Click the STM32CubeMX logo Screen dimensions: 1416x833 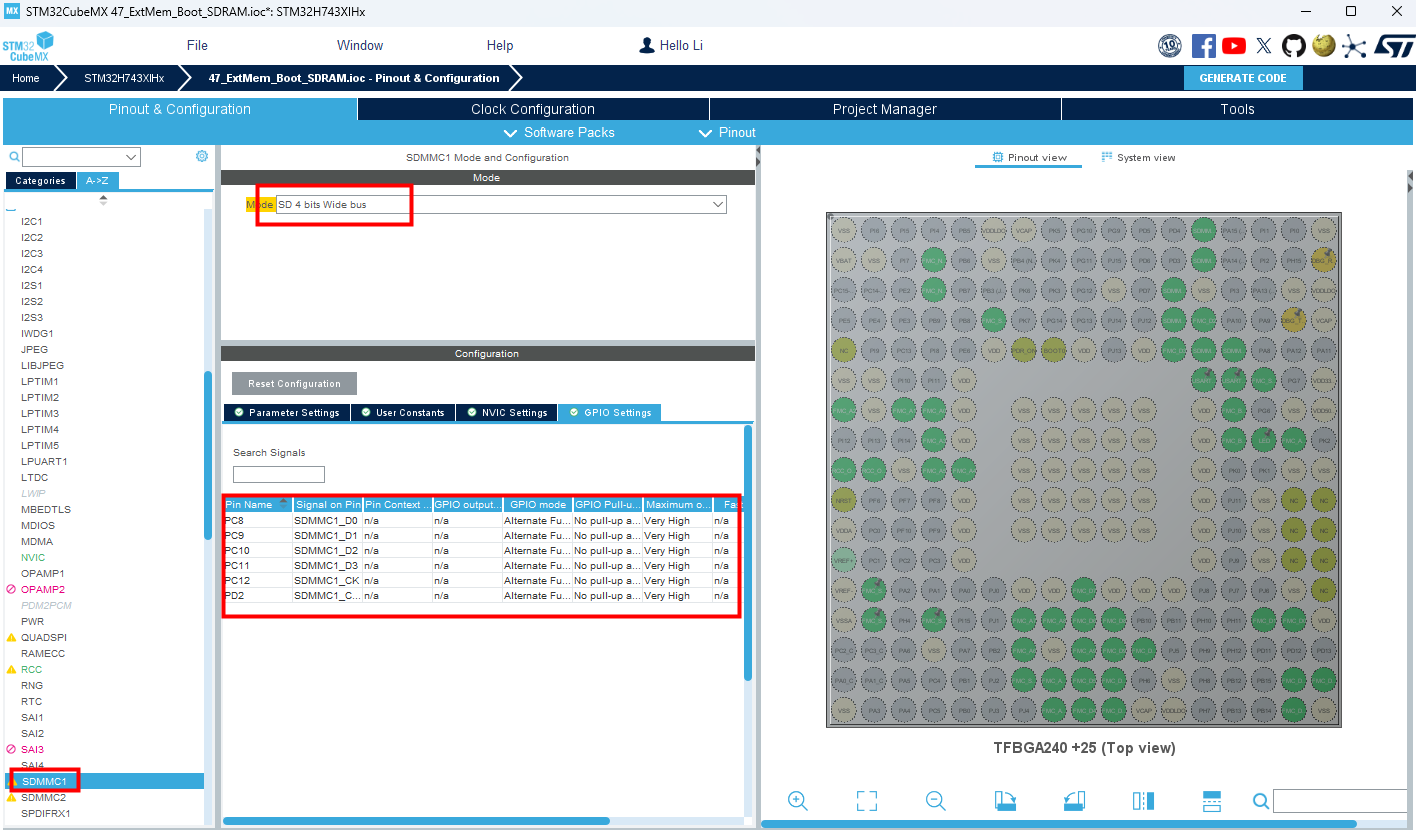tap(27, 47)
